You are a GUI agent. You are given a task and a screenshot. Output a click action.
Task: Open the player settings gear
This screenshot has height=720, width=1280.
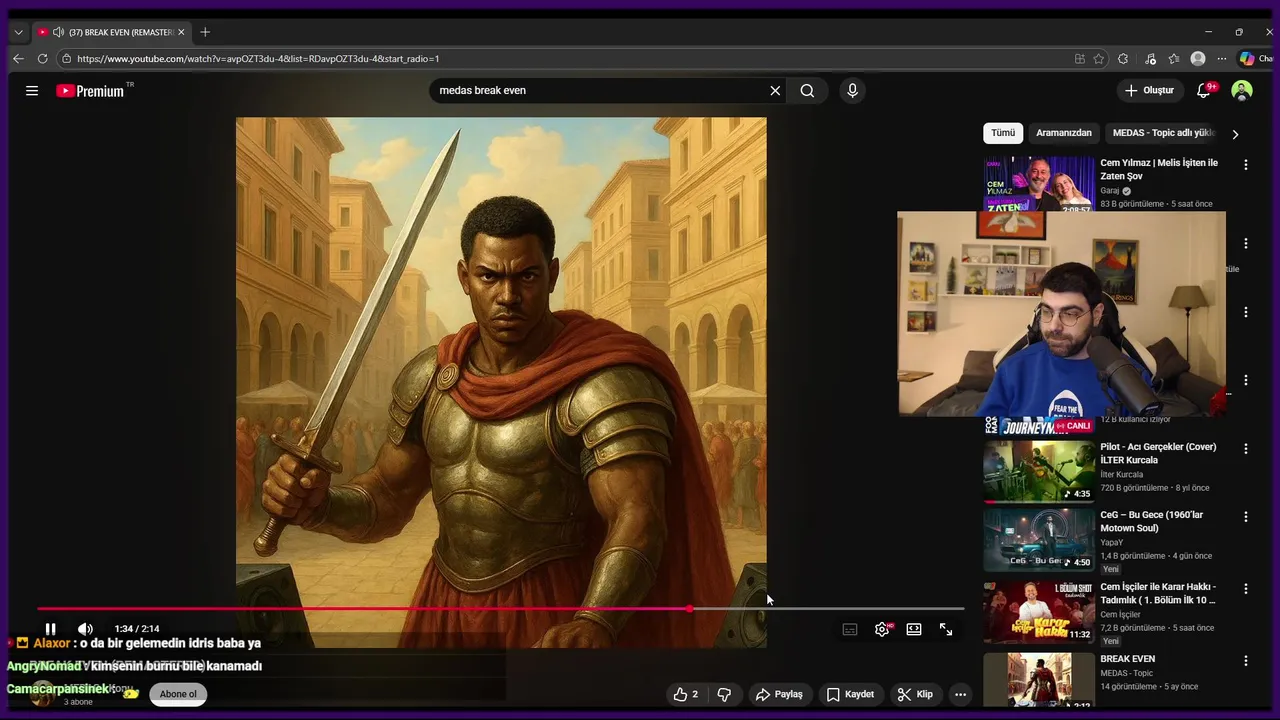(882, 629)
